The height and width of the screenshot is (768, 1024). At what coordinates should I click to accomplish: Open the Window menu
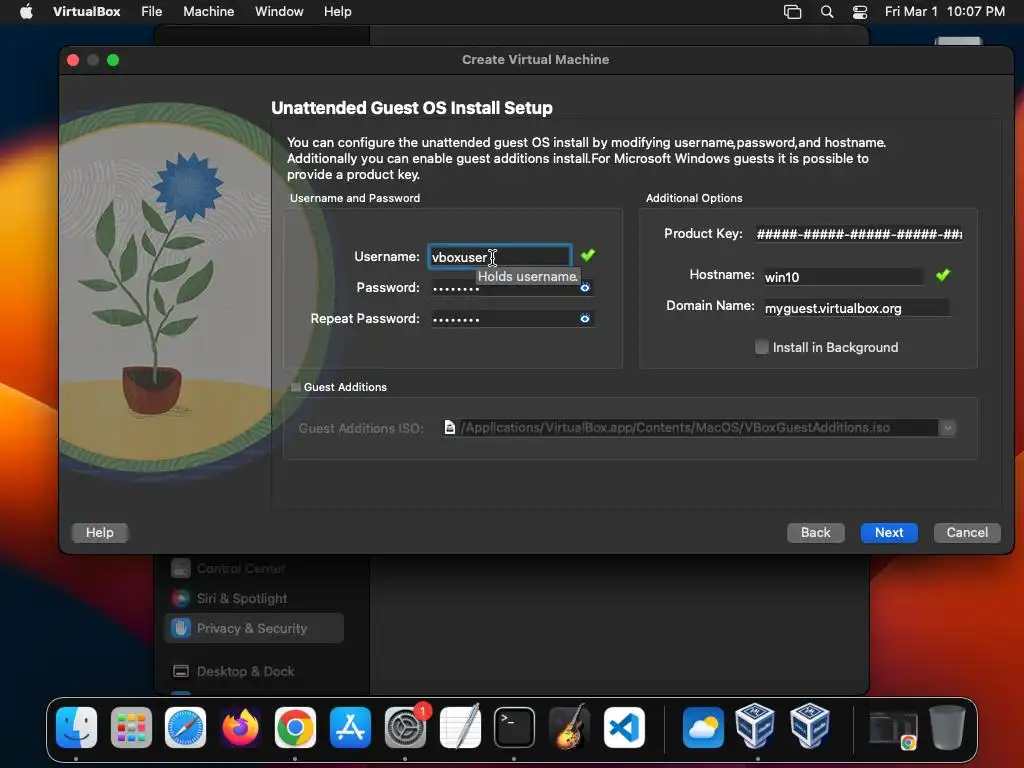click(x=279, y=12)
